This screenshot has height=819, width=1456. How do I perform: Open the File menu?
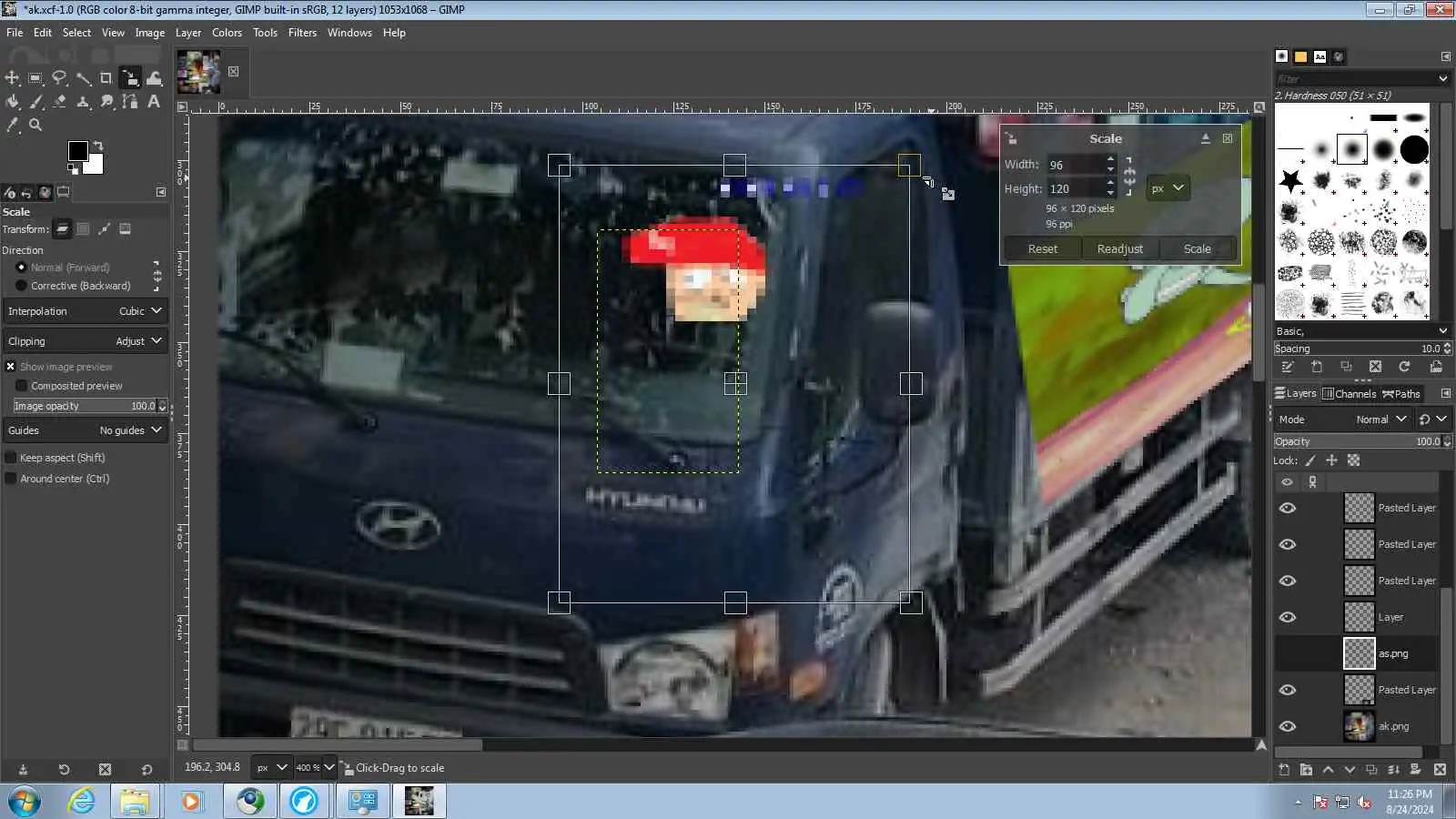[x=15, y=33]
